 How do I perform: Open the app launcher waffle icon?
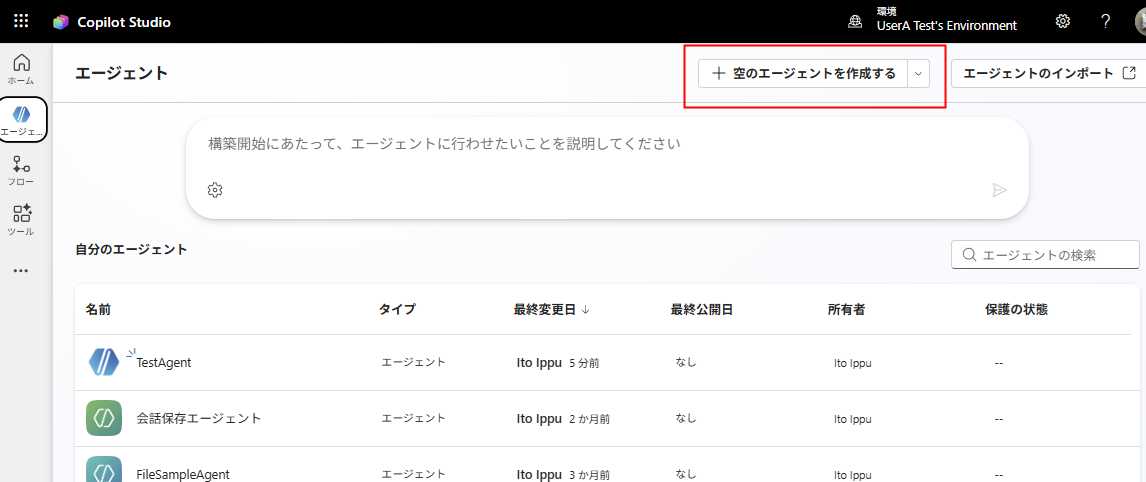21,21
